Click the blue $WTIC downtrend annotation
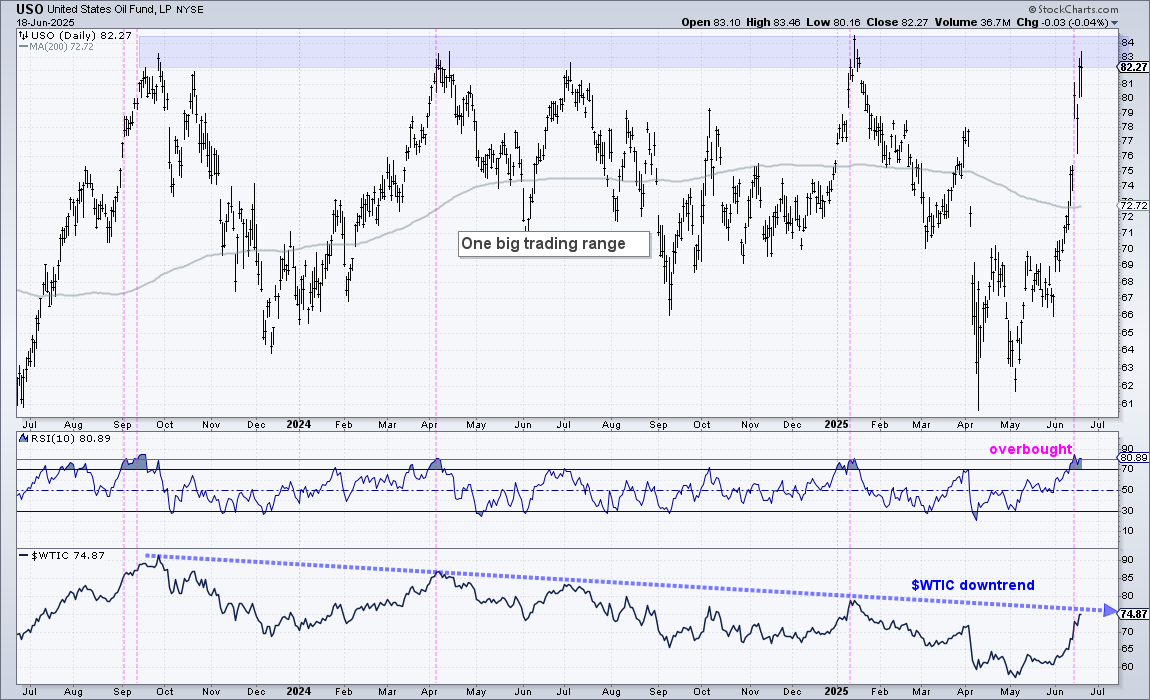Viewport: 1150px width, 700px height. point(973,585)
